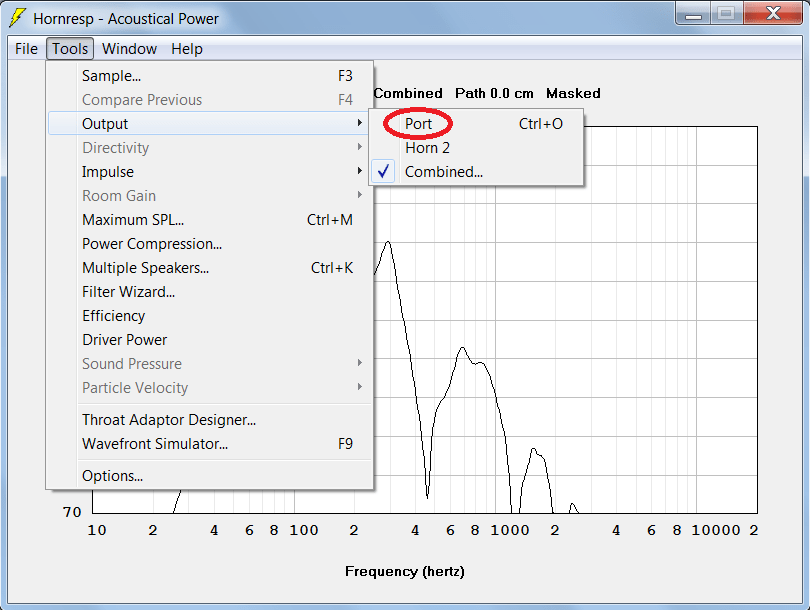This screenshot has width=810, height=610.
Task: Choose Sample... from the Tools menu
Action: pyautogui.click(x=210, y=76)
